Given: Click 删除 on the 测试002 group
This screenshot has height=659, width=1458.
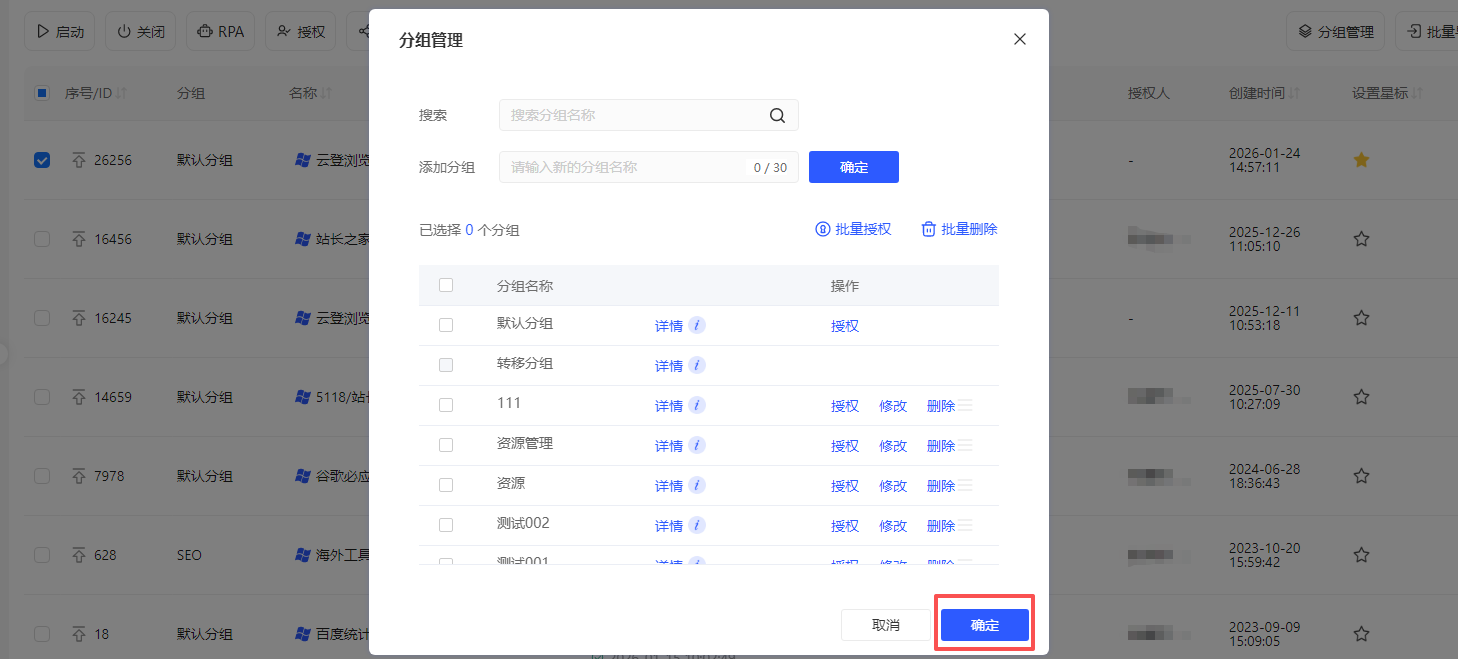Looking at the screenshot, I should point(940,525).
